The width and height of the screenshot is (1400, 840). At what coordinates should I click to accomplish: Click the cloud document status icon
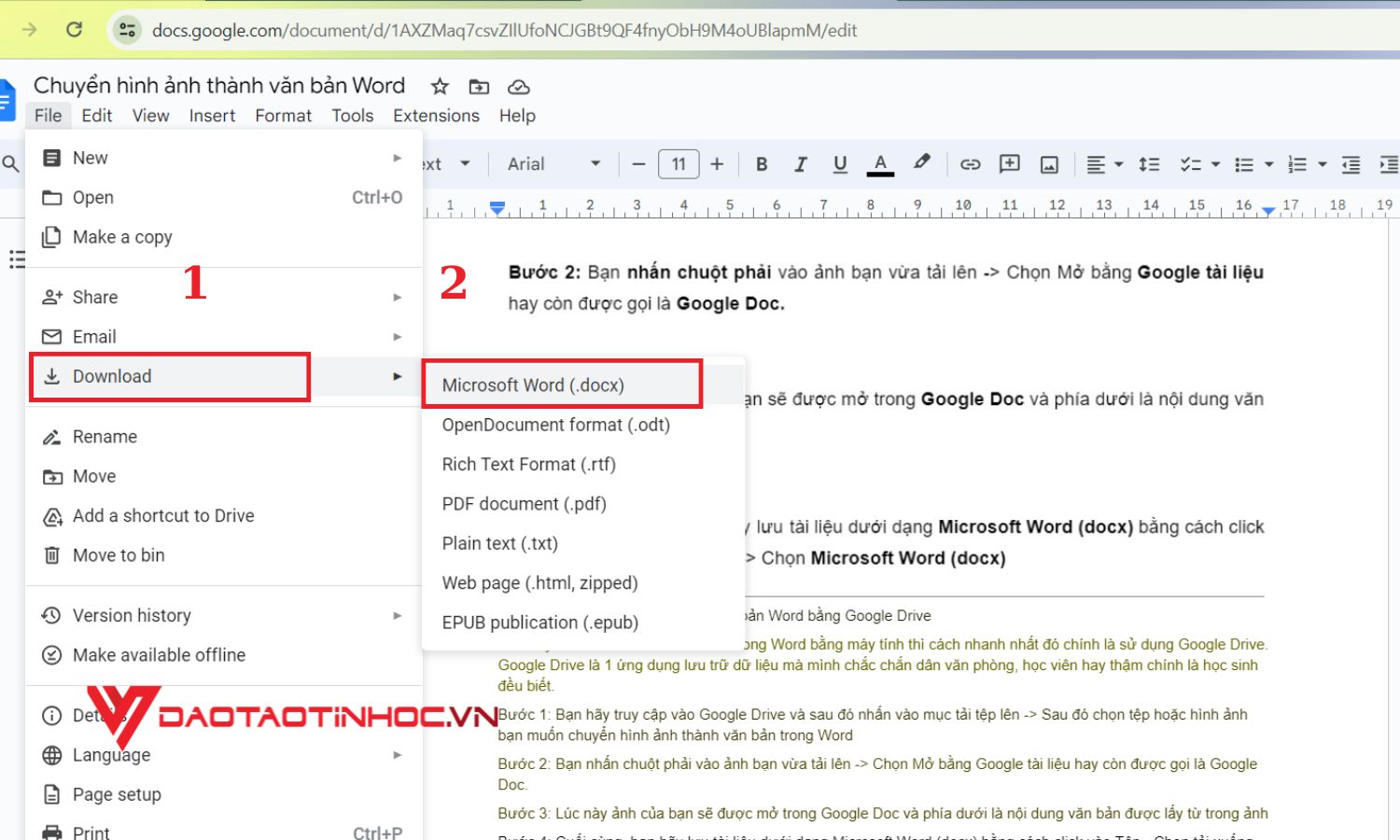[x=519, y=87]
